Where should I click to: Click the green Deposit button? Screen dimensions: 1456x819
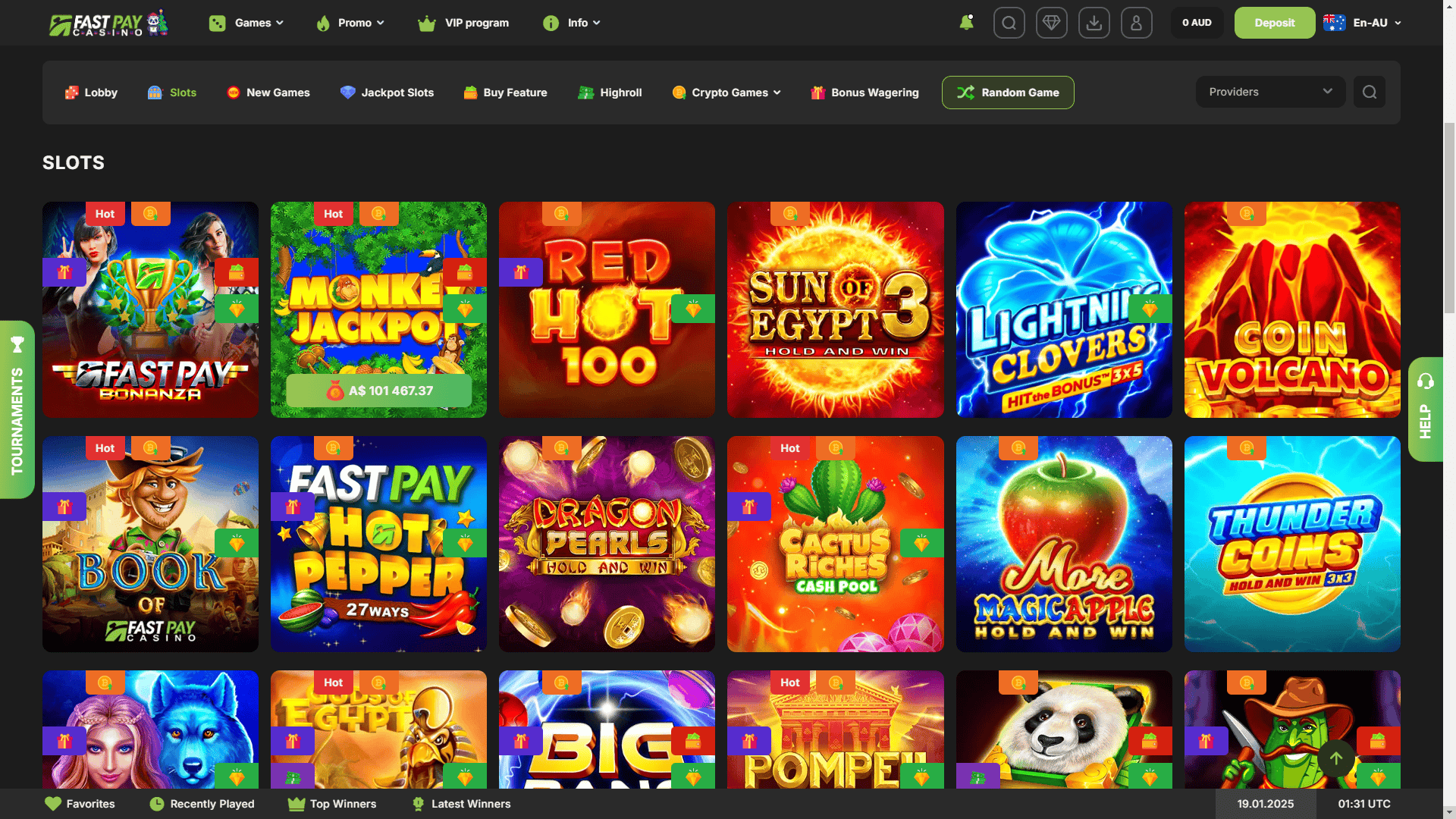coord(1274,23)
